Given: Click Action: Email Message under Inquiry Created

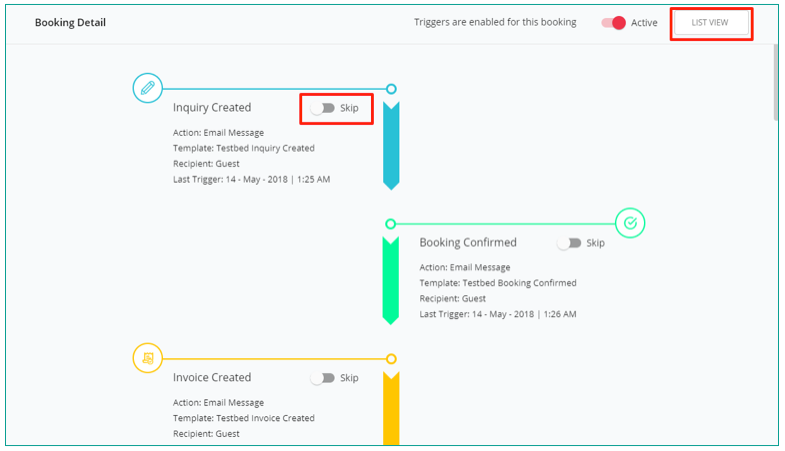Looking at the screenshot, I should point(218,133).
